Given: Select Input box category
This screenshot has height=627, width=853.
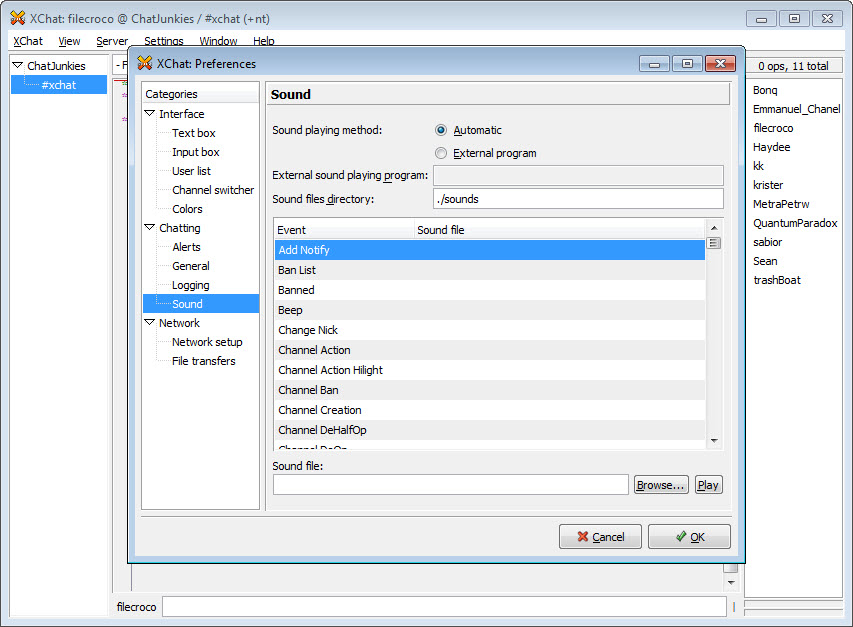Looking at the screenshot, I should point(196,152).
